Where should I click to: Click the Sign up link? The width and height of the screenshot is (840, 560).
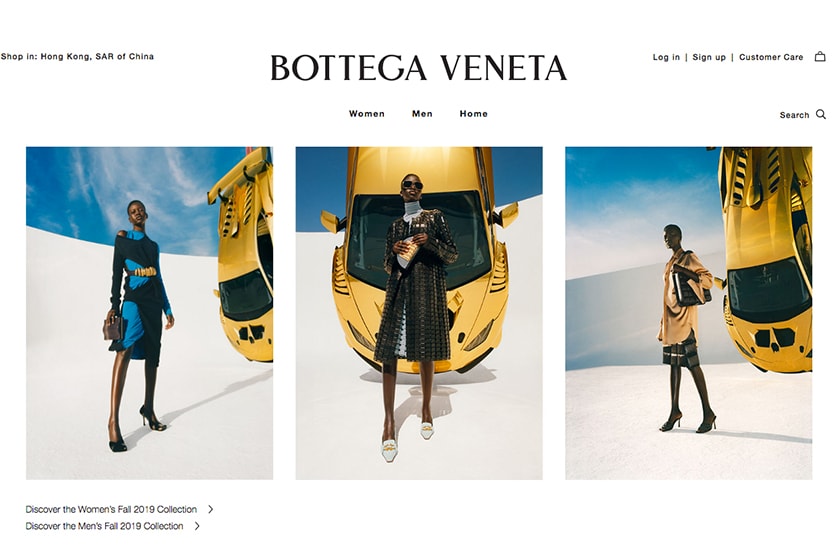click(709, 57)
